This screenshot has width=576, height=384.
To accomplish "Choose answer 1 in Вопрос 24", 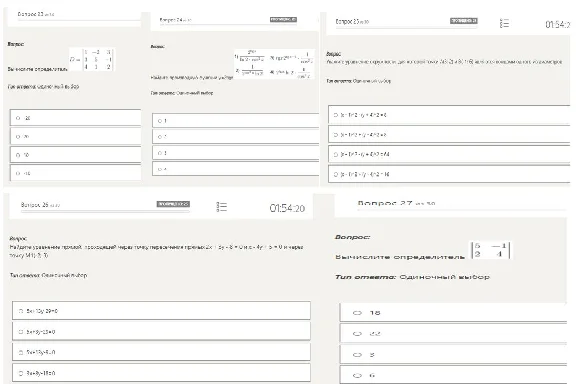I will (235, 121).
